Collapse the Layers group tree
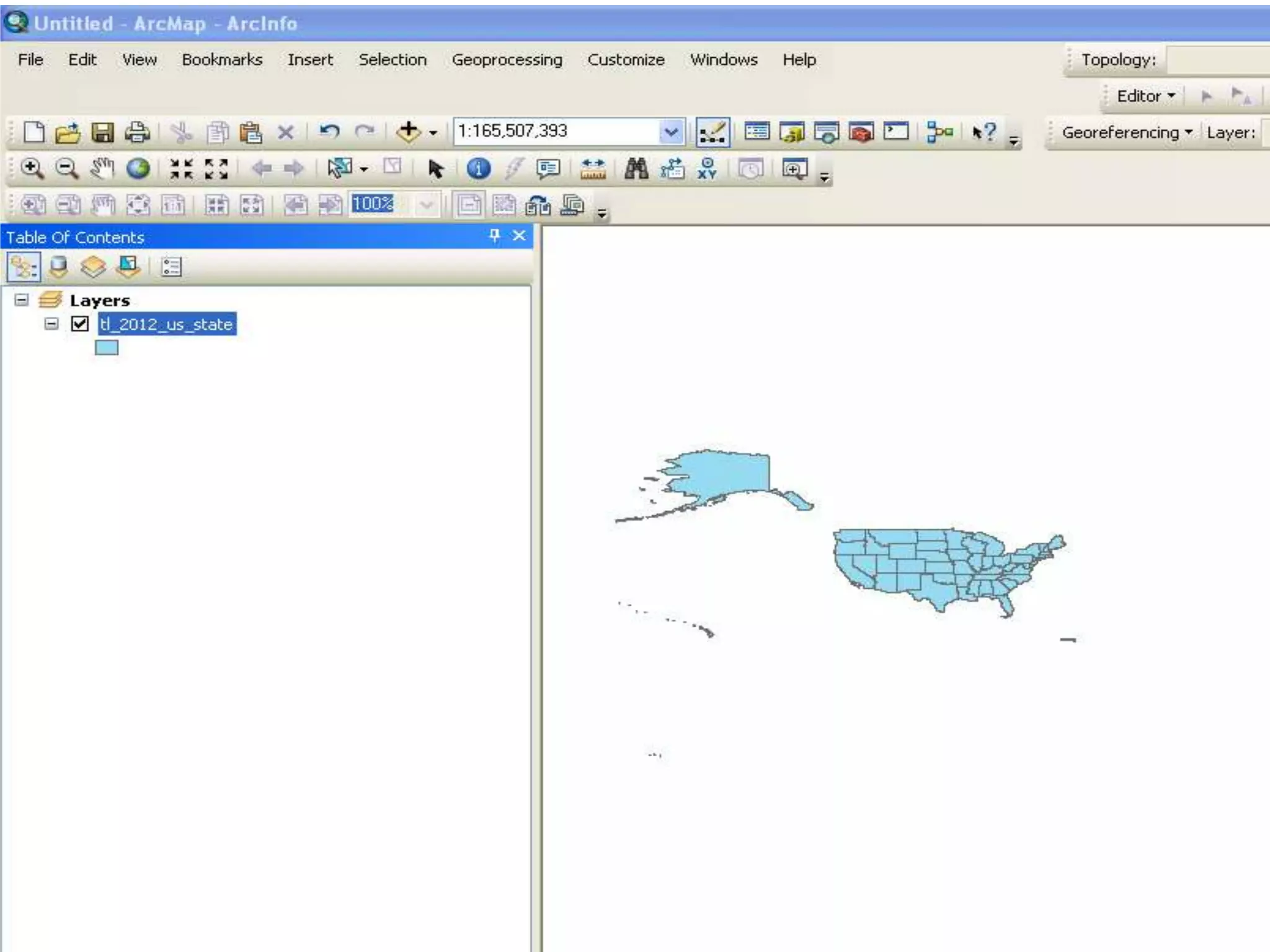 pos(22,300)
